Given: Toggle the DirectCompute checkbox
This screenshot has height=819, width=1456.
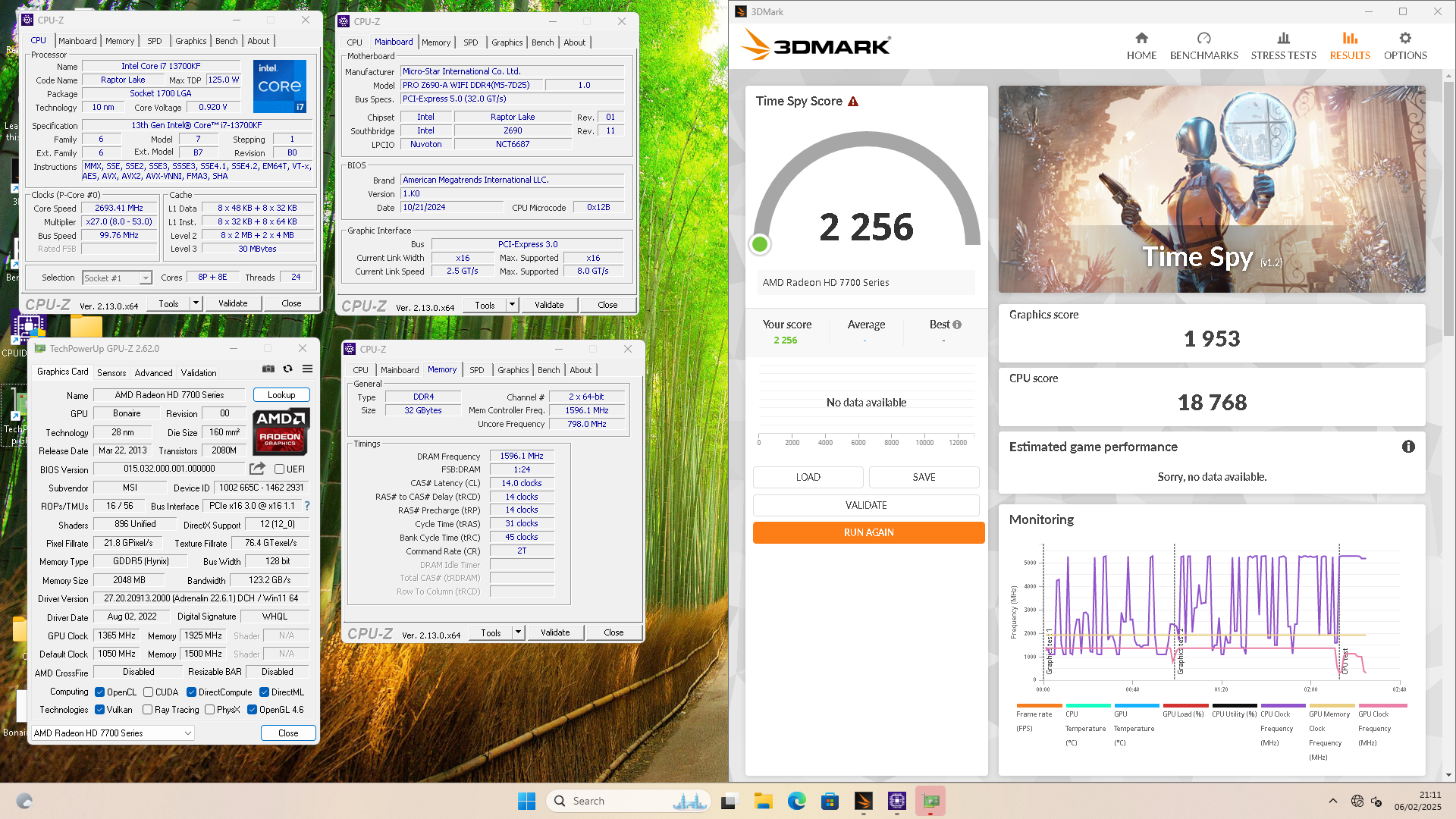Looking at the screenshot, I should [191, 692].
